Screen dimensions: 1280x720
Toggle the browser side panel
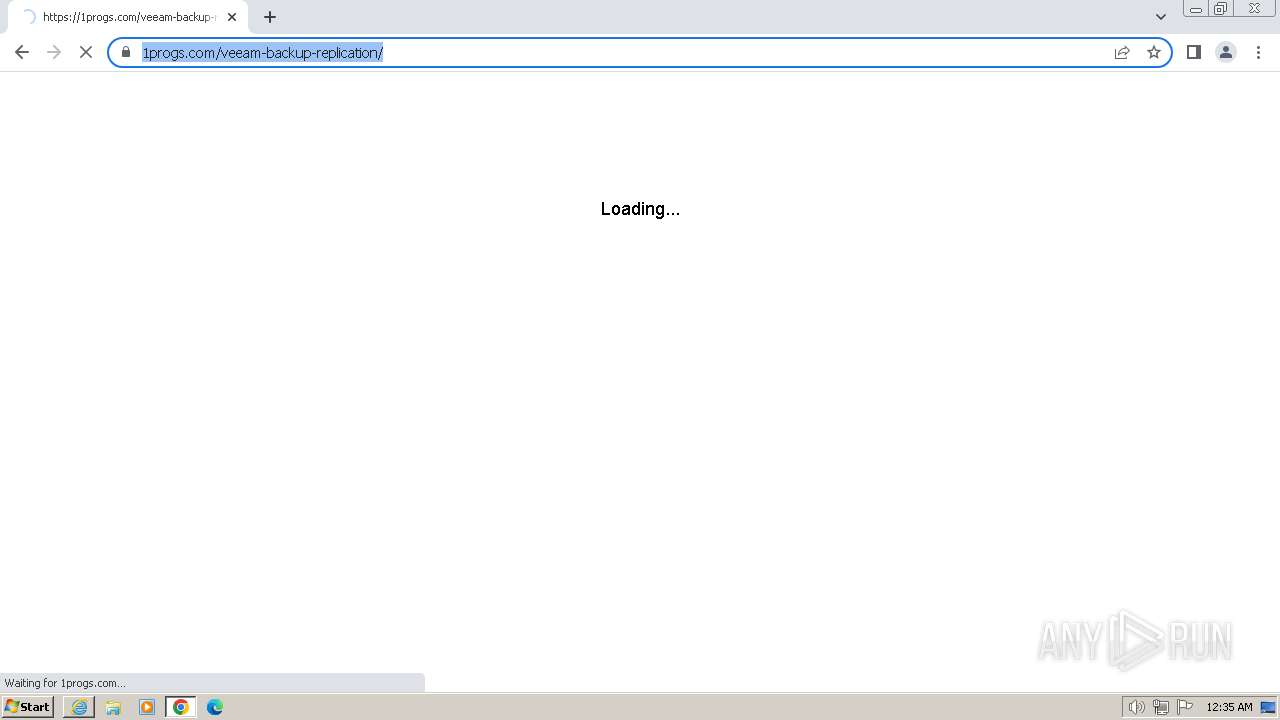click(1194, 52)
